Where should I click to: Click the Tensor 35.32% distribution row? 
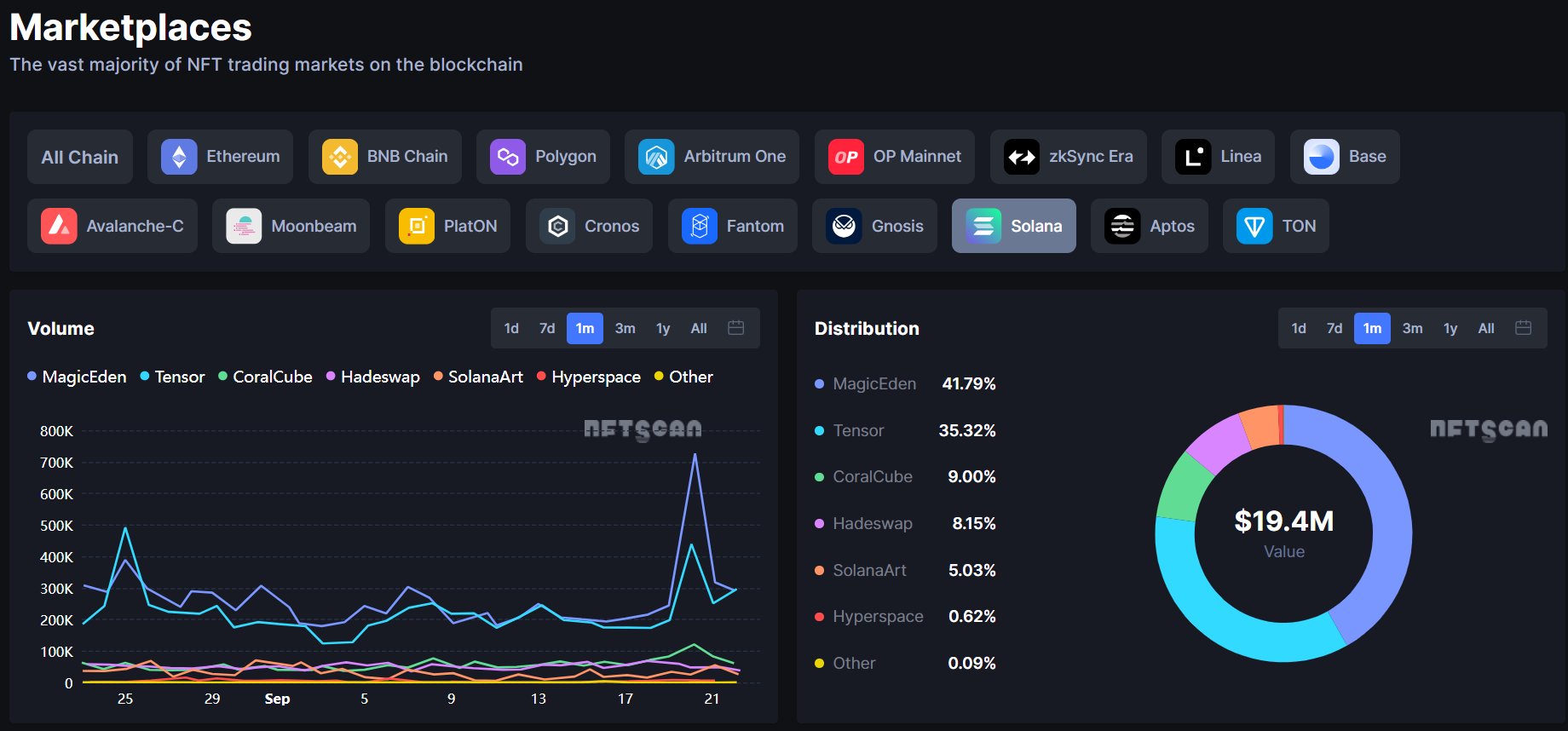(905, 430)
